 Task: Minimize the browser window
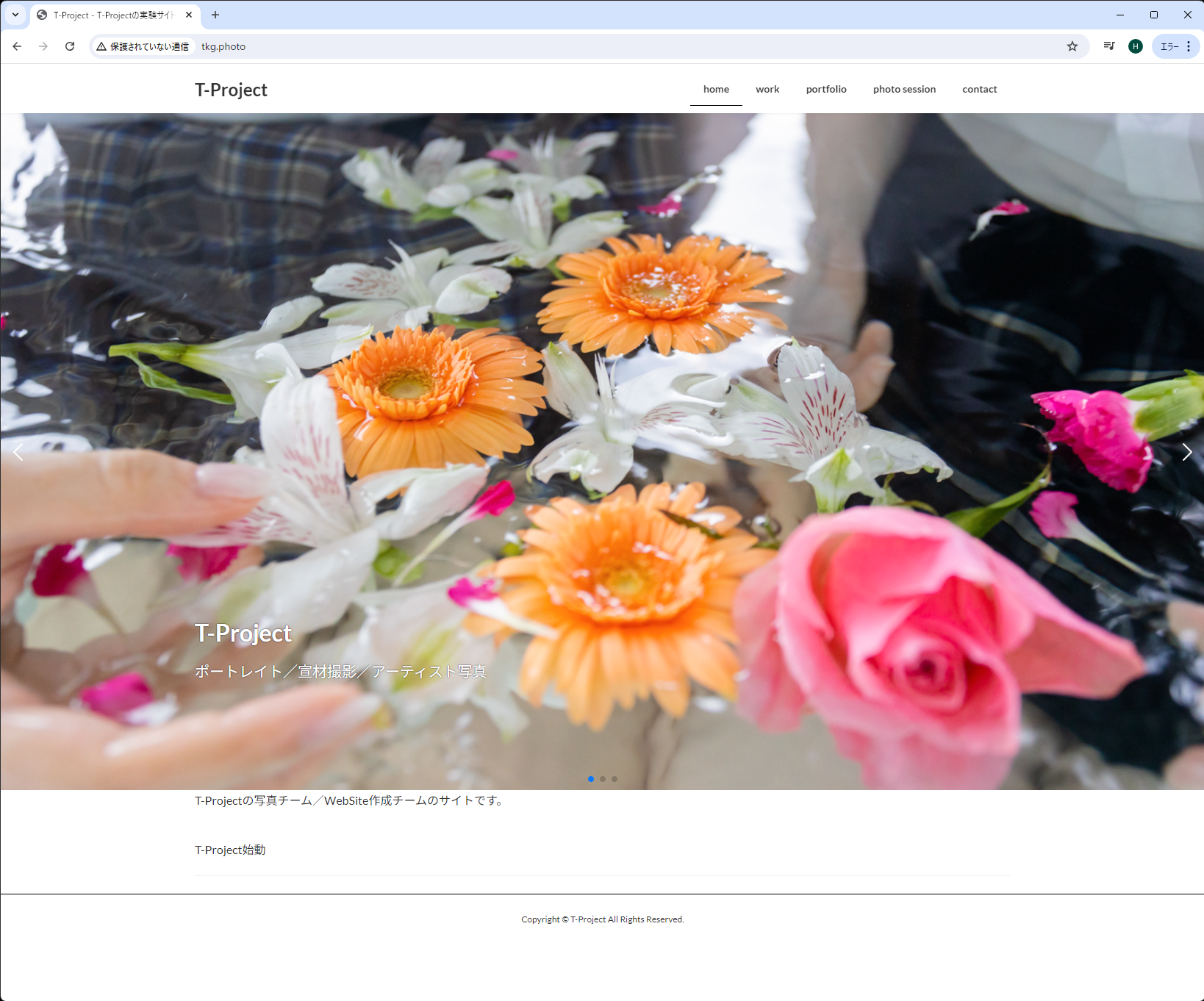pyautogui.click(x=1120, y=15)
